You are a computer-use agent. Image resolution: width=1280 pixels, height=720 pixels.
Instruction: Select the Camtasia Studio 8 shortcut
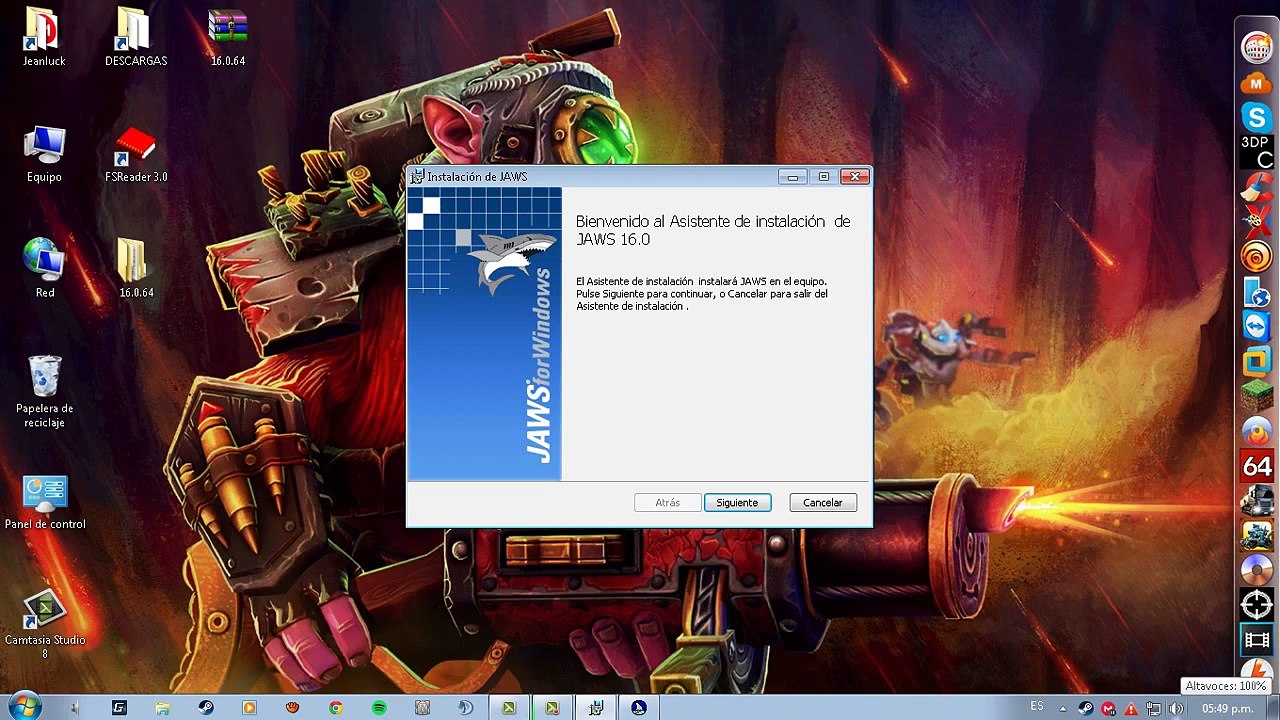pyautogui.click(x=44, y=624)
